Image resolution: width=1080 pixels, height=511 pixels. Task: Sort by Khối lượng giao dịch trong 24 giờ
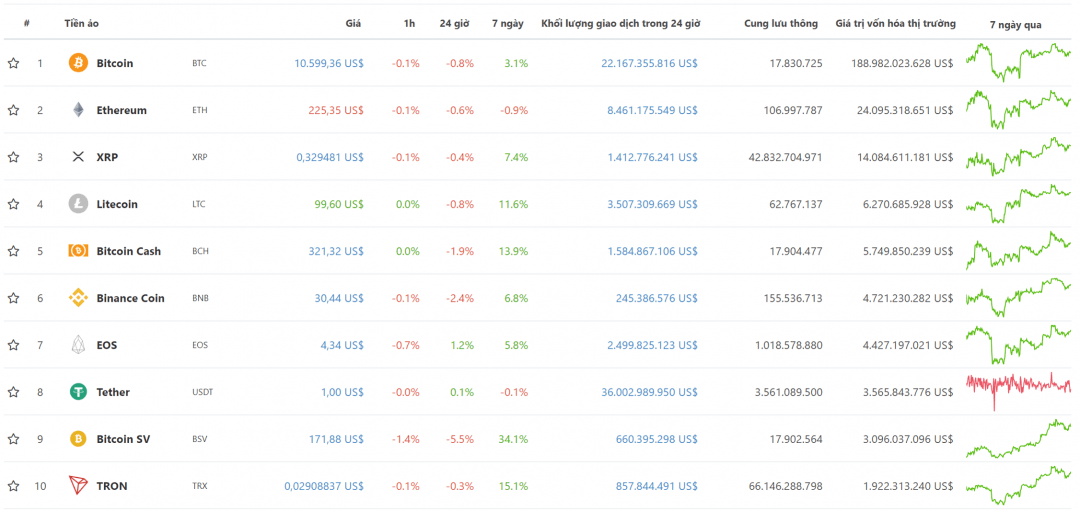(x=621, y=23)
